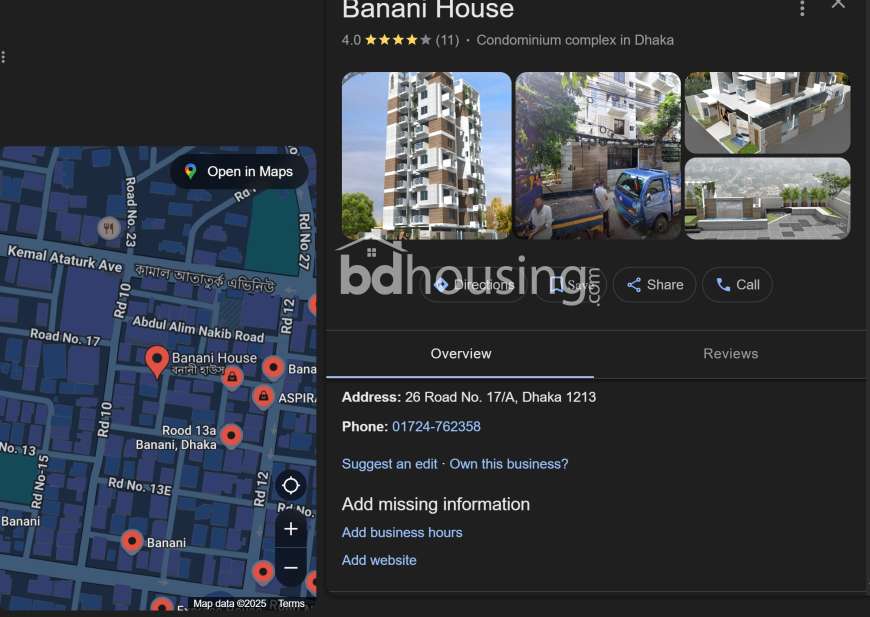Viewport: 870px width, 617px height.
Task: Open the left-edge vertical dots menu
Action: (x=3, y=57)
